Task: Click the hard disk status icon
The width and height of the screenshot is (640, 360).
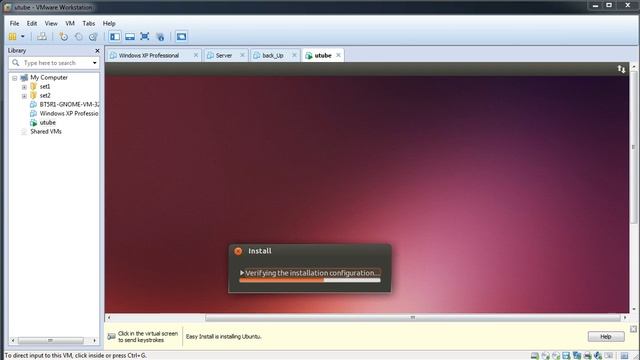Action: pyautogui.click(x=535, y=356)
